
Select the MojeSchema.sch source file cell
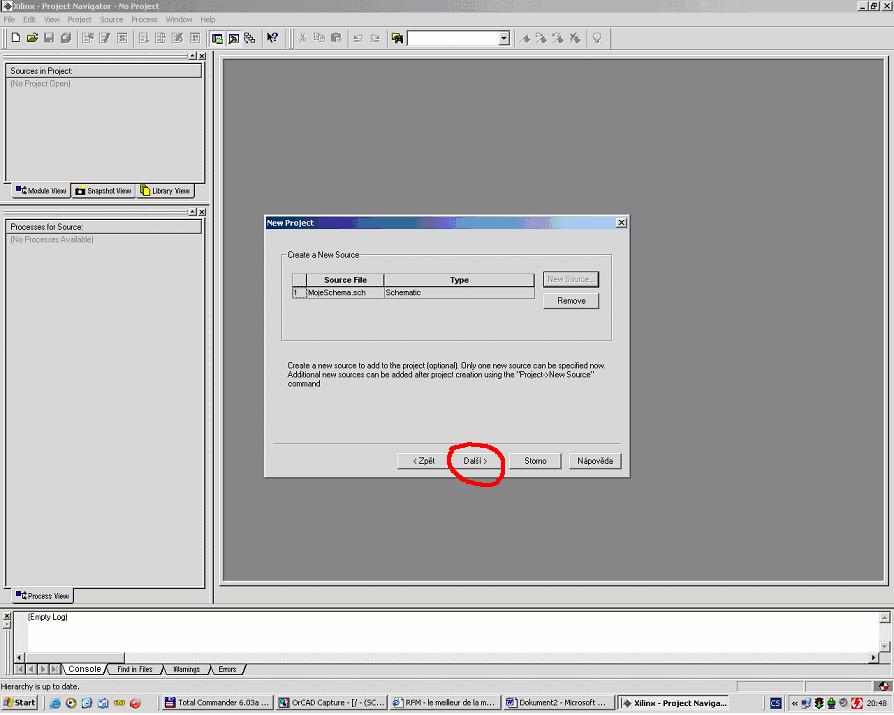(345, 292)
